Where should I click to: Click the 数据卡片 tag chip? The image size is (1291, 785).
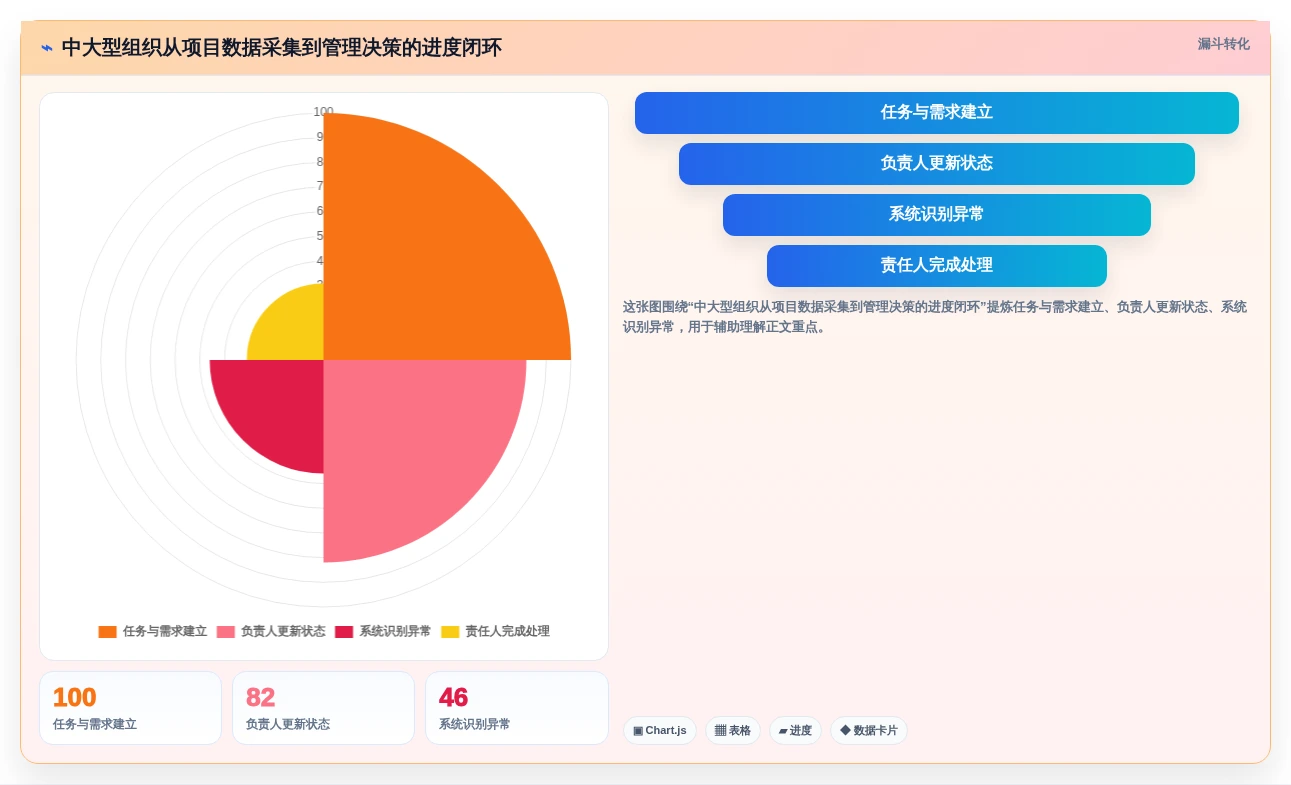869,731
